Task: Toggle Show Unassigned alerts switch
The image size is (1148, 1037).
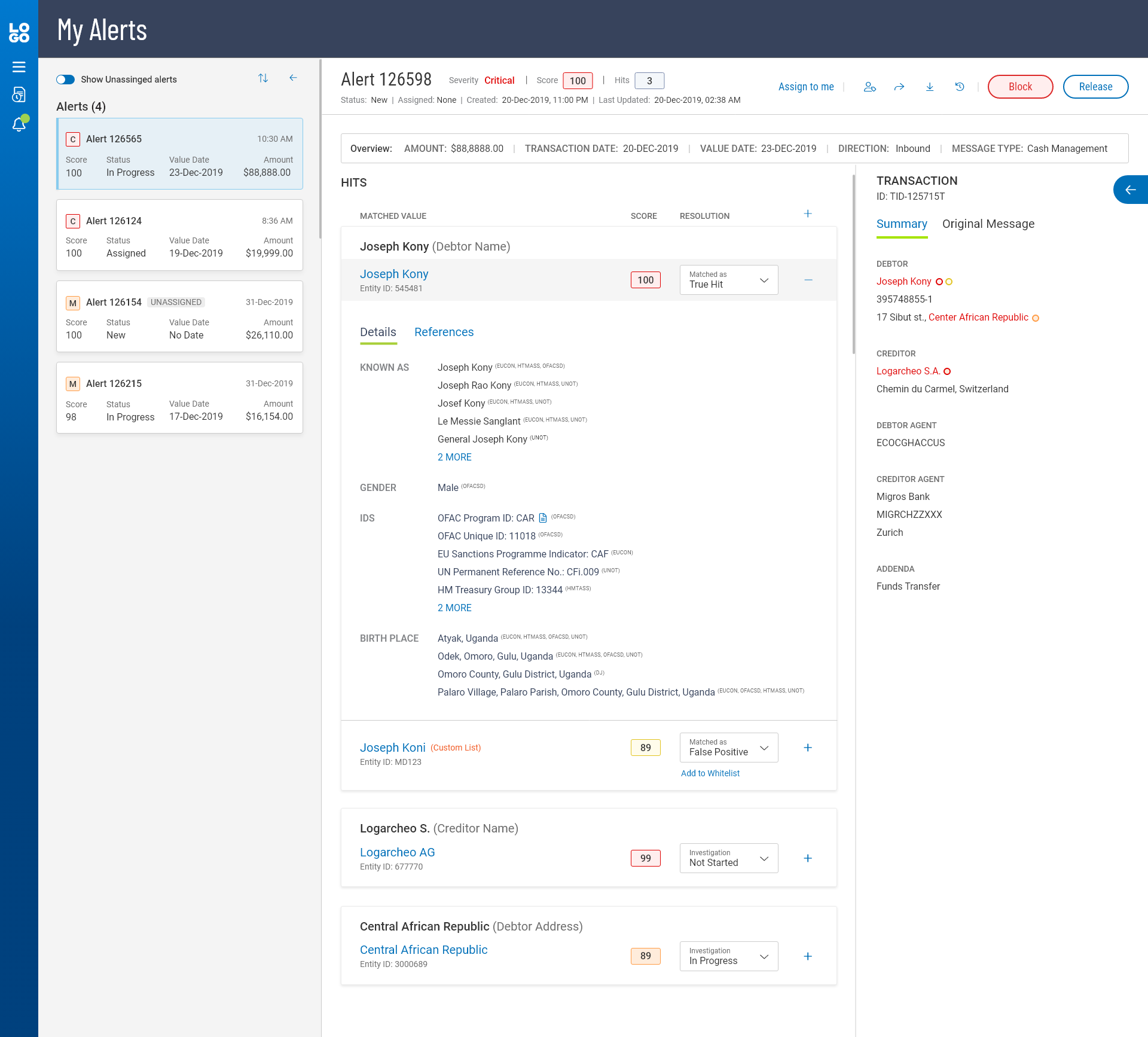Action: pos(66,80)
